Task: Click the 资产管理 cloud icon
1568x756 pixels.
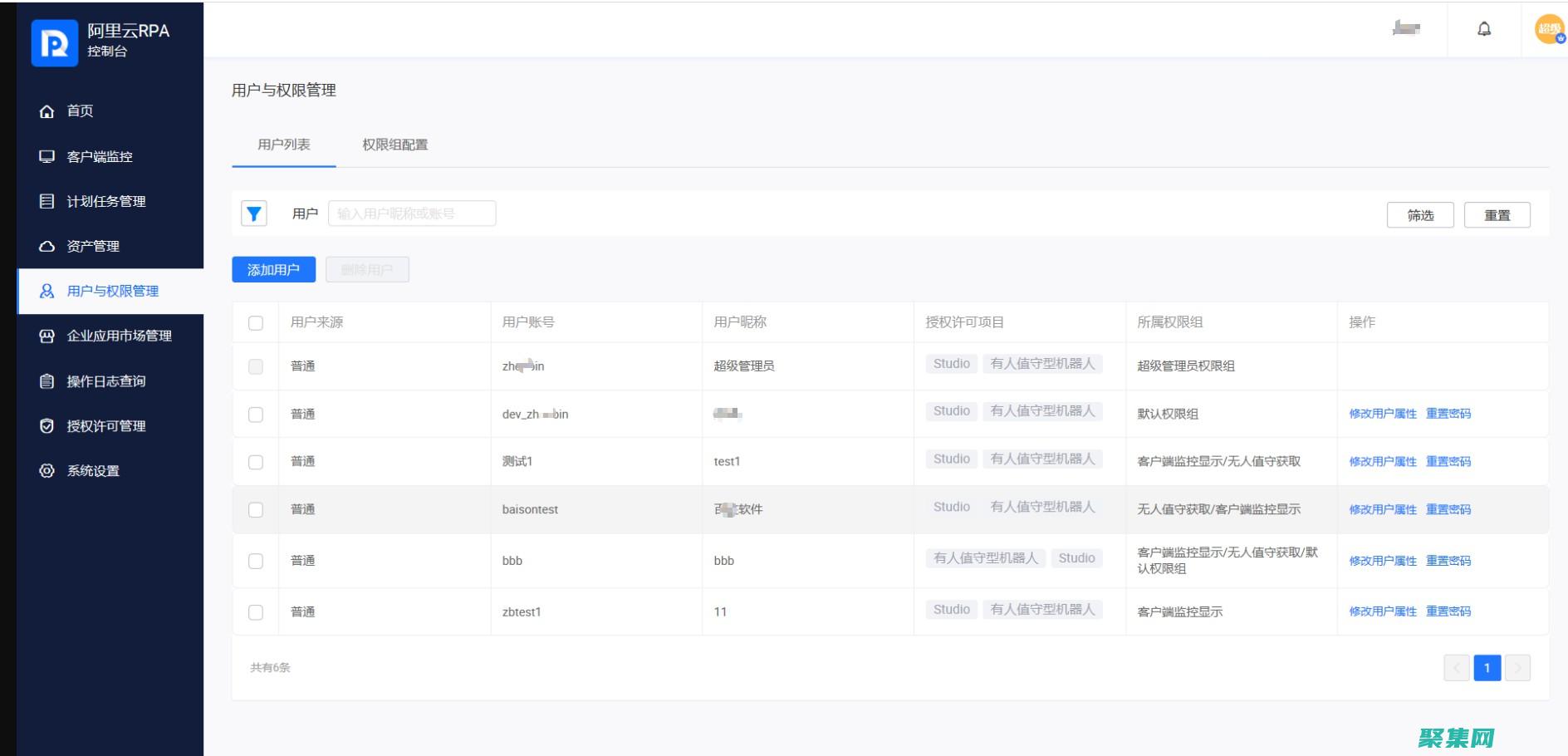Action: 47,246
